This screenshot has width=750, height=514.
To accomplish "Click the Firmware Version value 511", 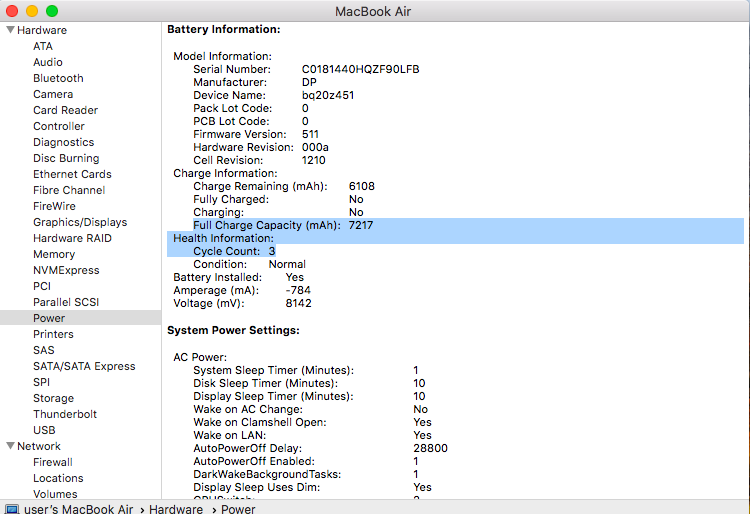I will coord(310,134).
